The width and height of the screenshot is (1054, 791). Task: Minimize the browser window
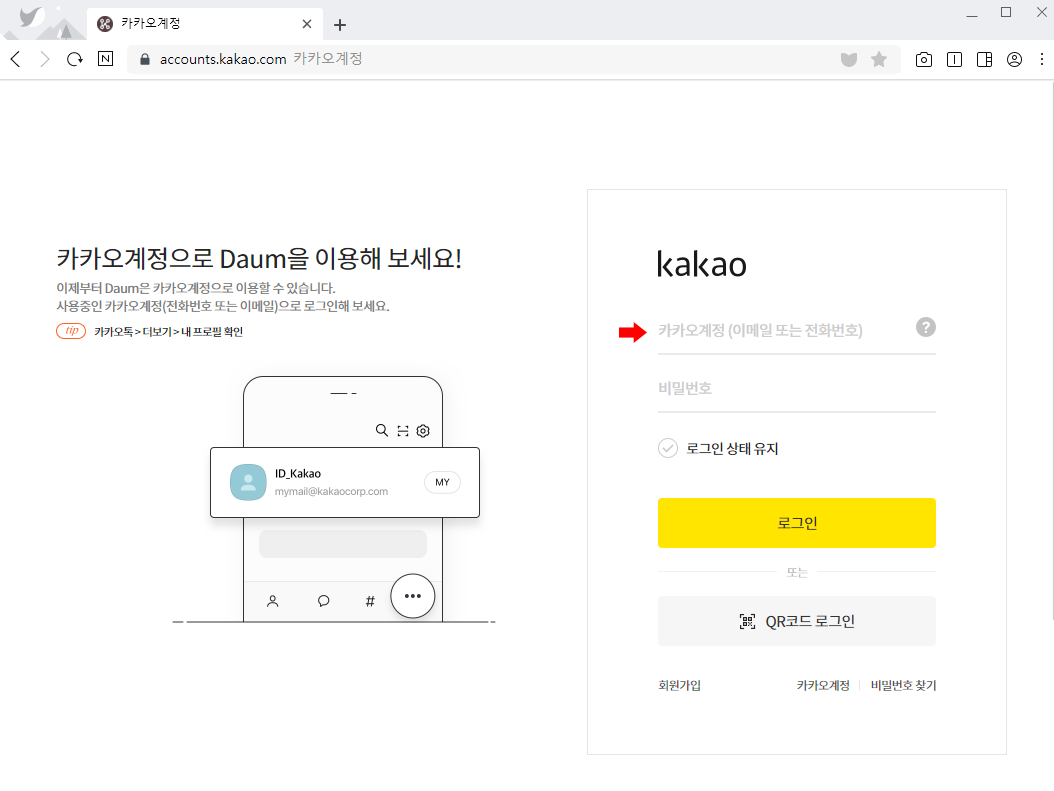pyautogui.click(x=971, y=14)
